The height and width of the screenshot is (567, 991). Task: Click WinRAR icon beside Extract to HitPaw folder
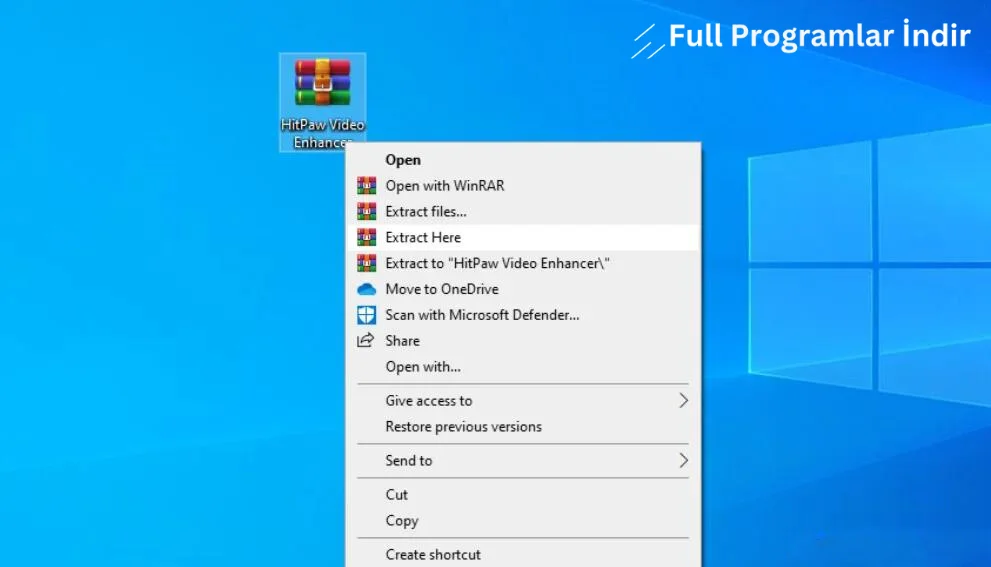(x=367, y=263)
